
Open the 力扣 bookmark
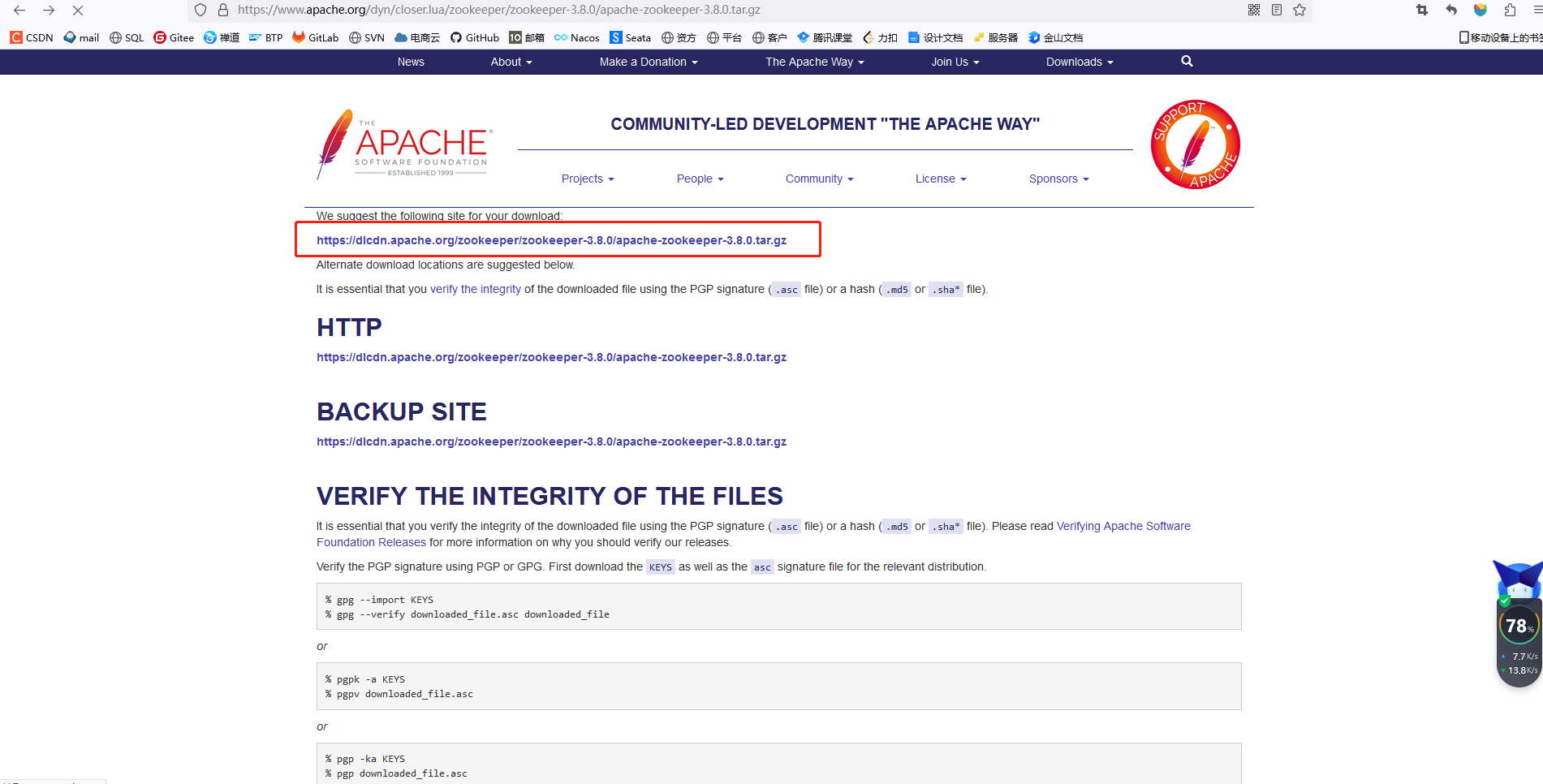(880, 37)
